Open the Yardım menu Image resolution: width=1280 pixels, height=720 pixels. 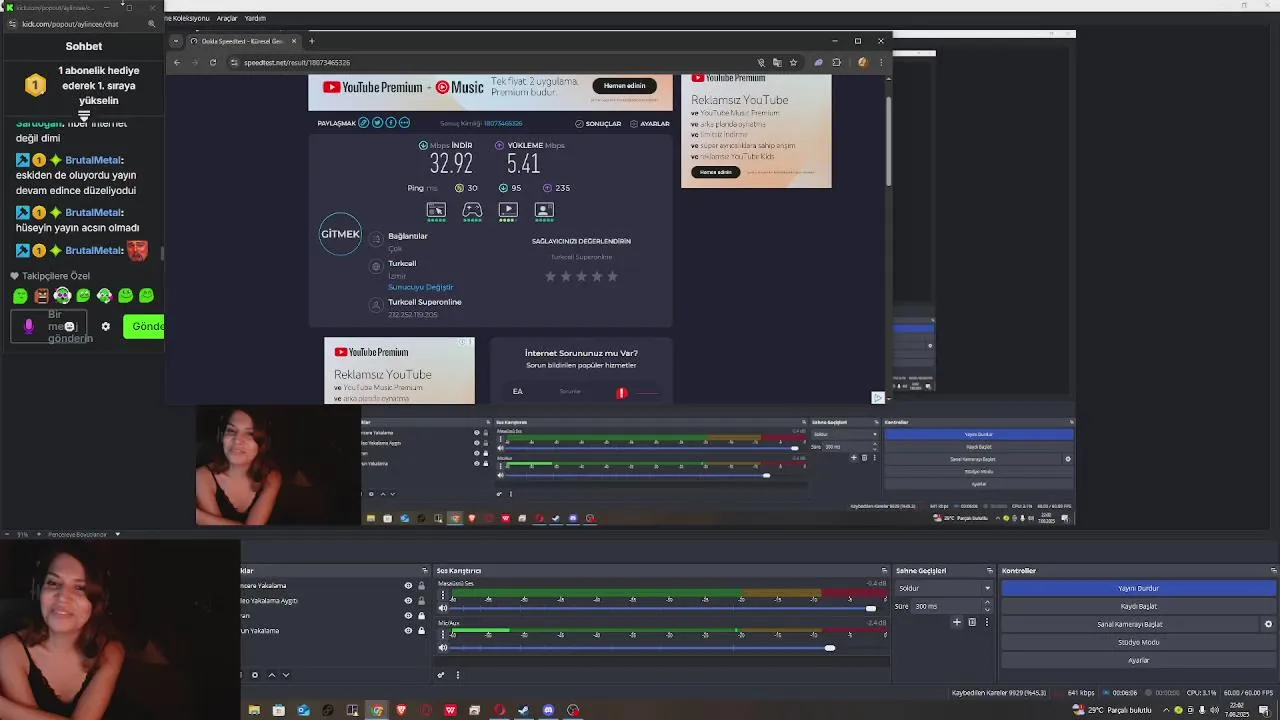(x=255, y=18)
